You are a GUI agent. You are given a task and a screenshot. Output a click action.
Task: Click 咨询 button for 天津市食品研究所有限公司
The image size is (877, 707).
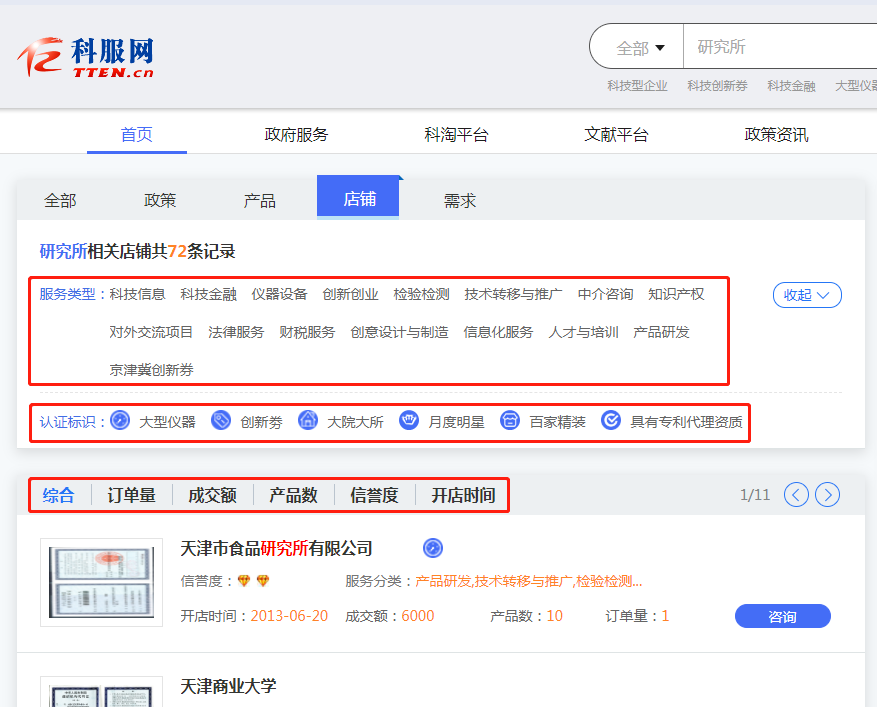point(782,616)
